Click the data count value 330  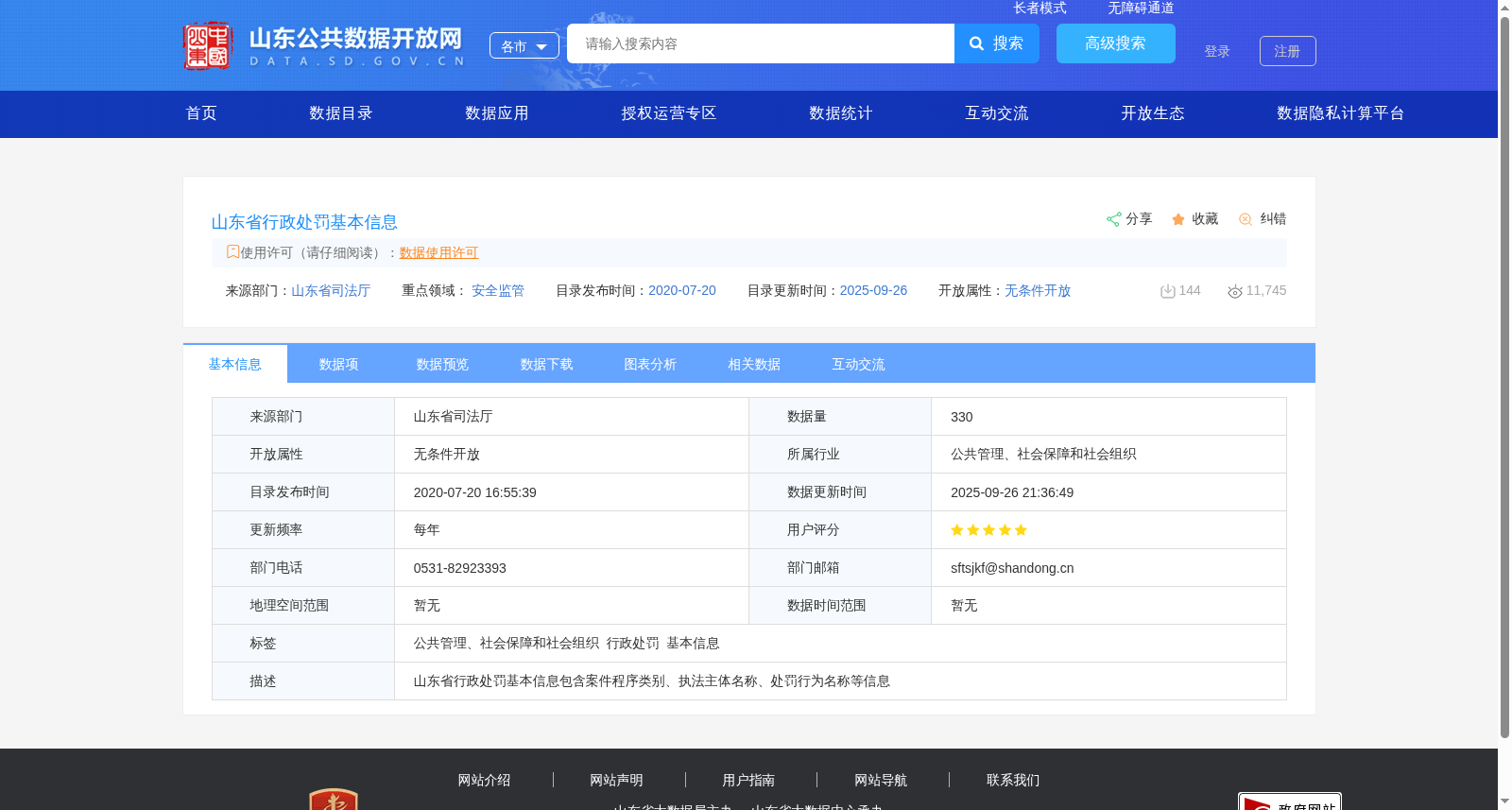[962, 417]
